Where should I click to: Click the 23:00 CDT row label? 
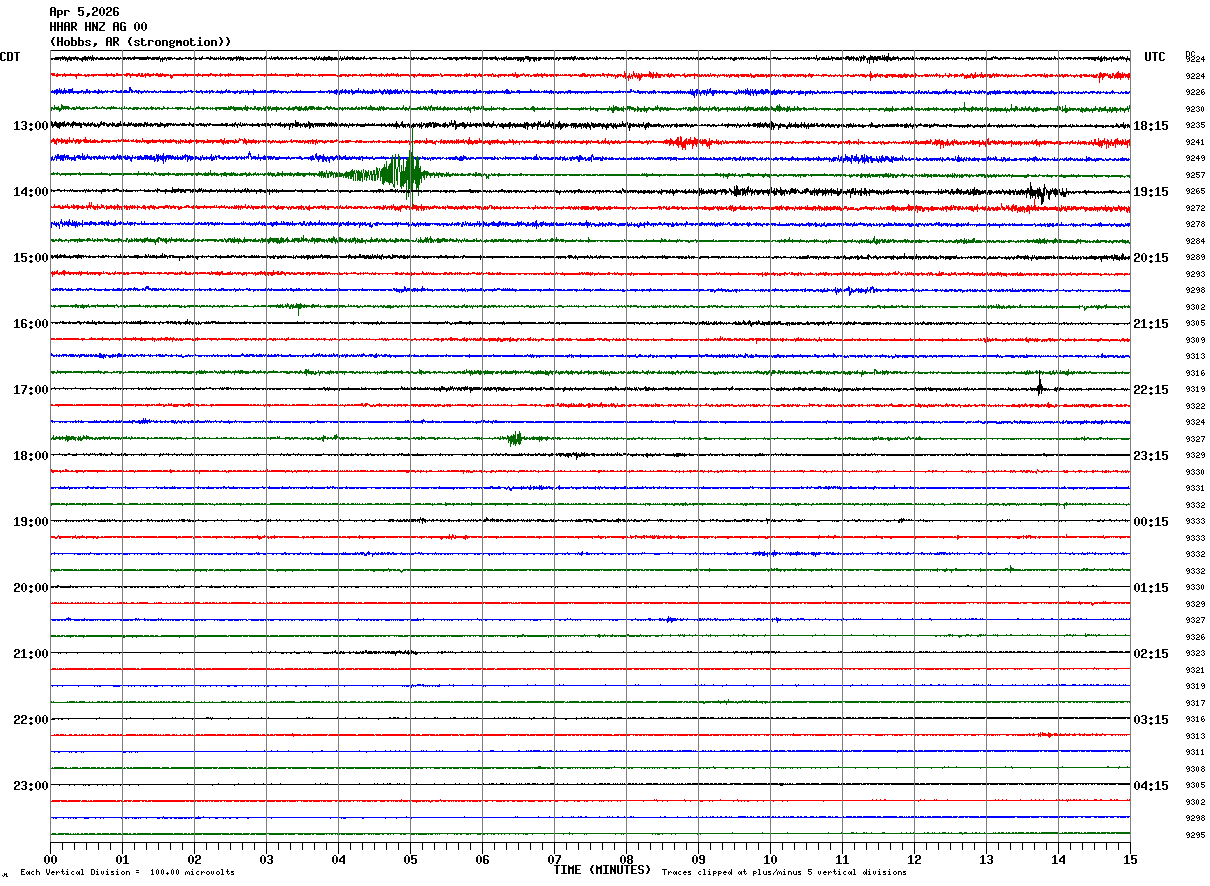tap(30, 786)
